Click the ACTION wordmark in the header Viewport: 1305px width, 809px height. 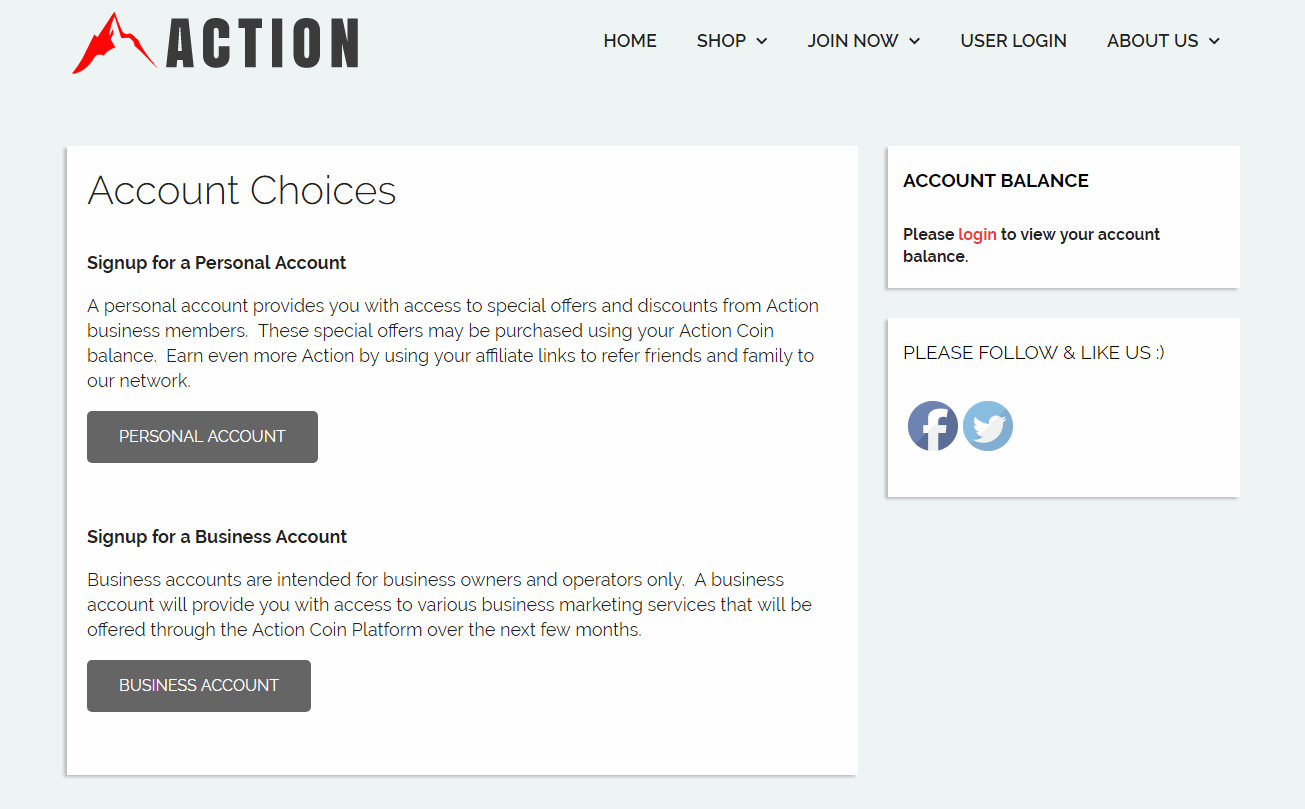point(262,44)
